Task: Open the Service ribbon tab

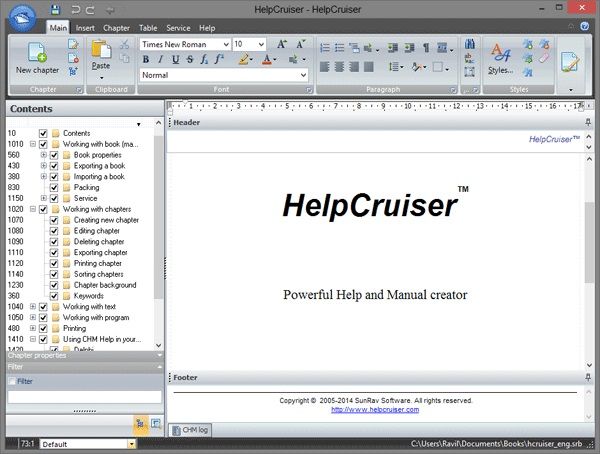Action: [178, 28]
